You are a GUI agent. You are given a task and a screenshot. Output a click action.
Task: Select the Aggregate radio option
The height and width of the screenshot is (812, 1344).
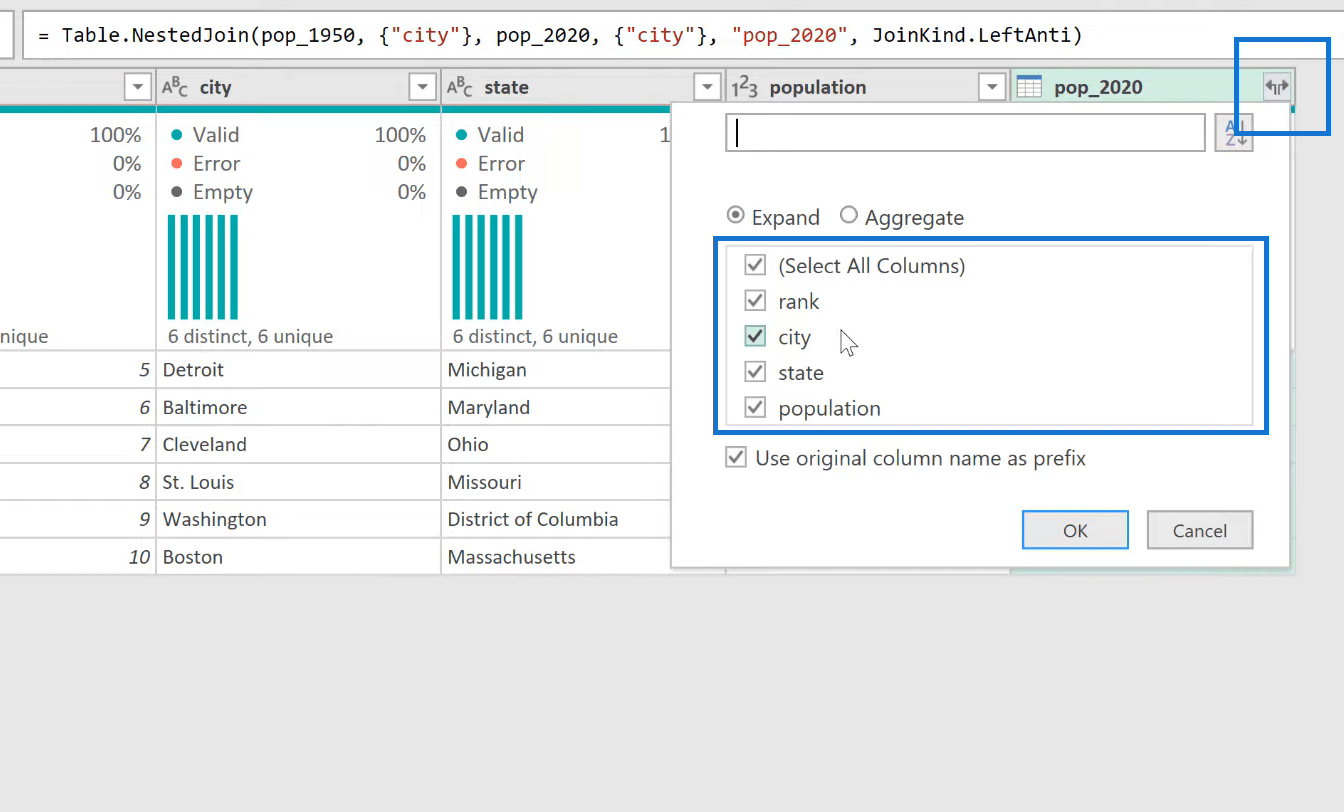pos(849,216)
